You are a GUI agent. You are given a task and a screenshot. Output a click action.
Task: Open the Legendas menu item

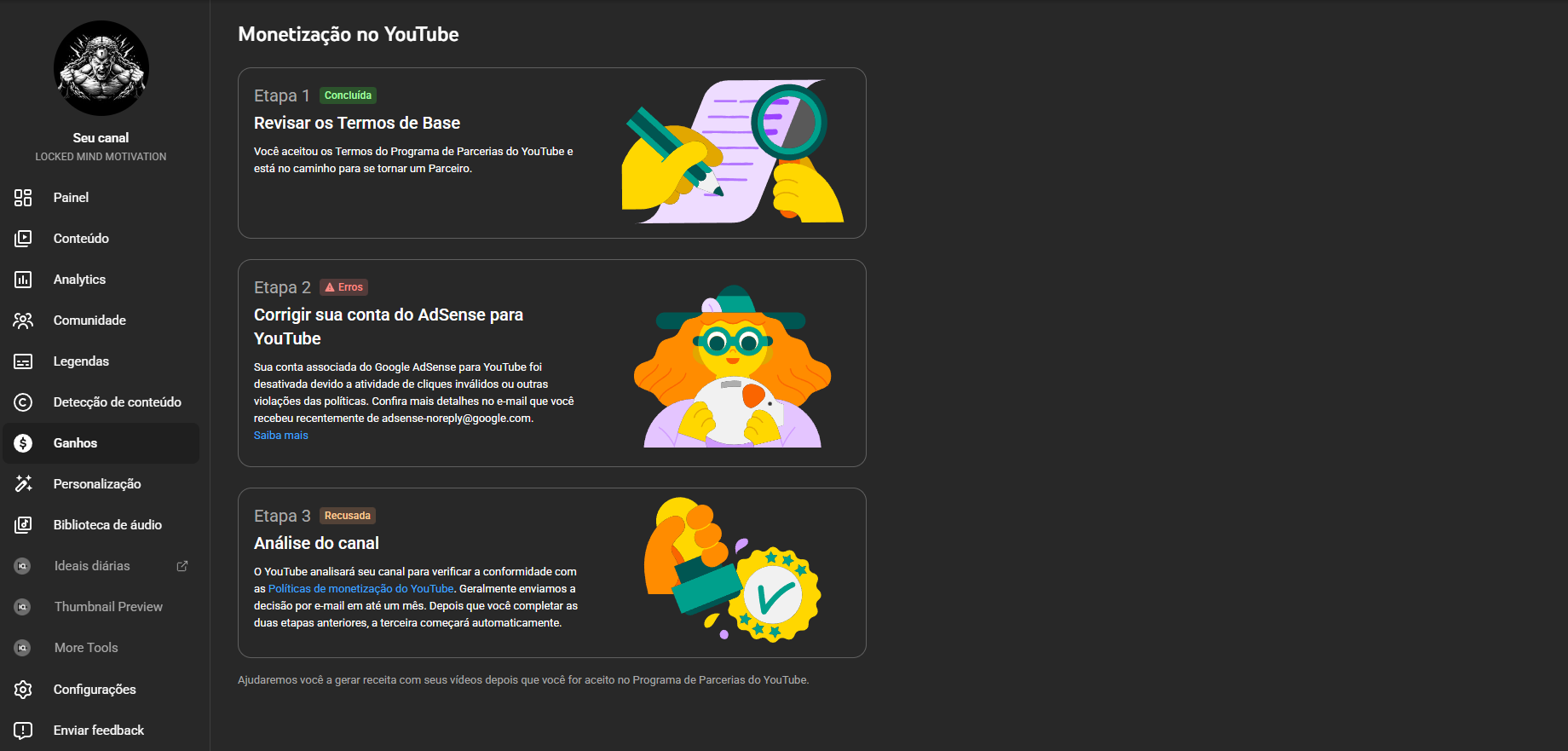tap(101, 361)
